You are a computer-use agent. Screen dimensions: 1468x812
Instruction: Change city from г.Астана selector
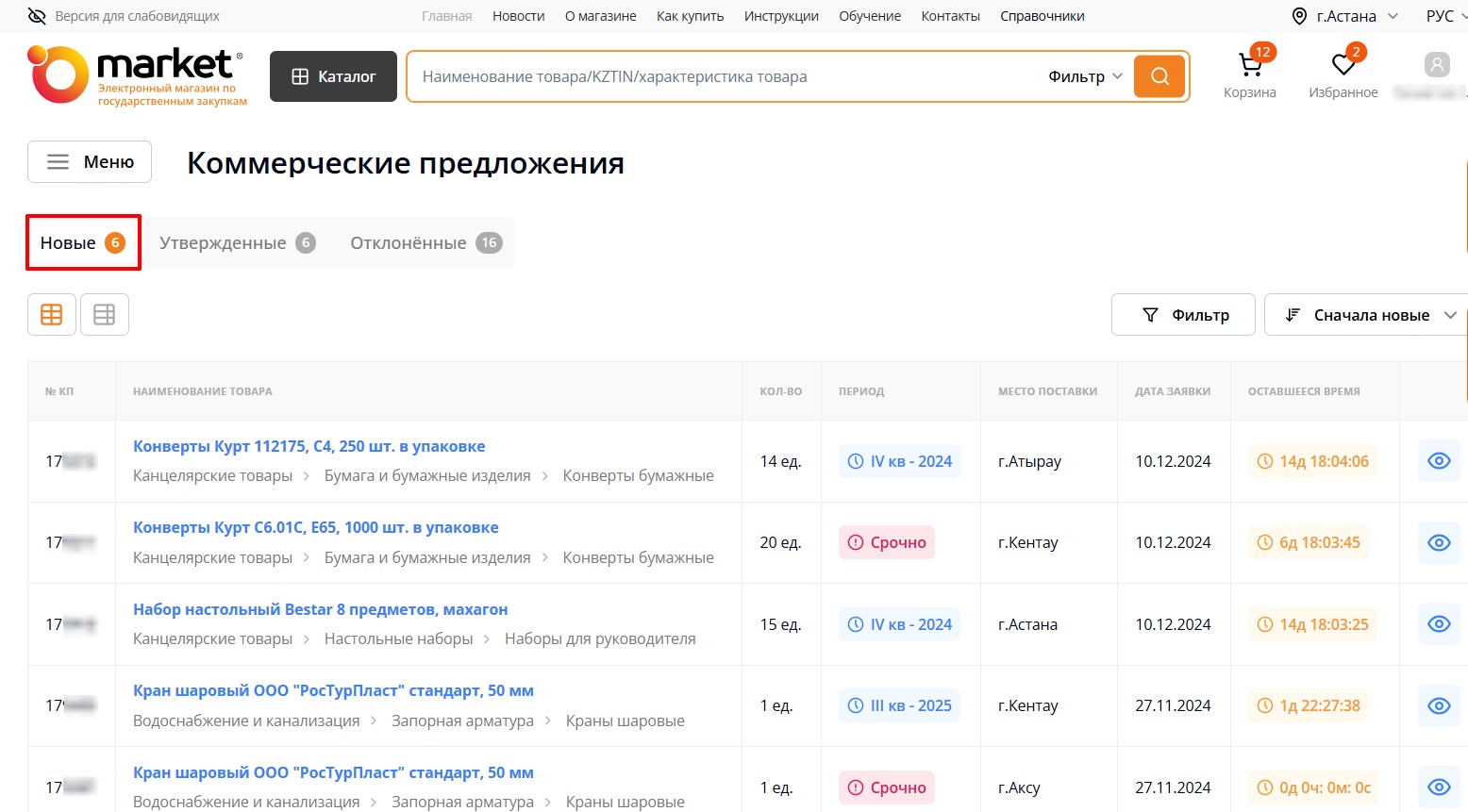pyautogui.click(x=1345, y=16)
